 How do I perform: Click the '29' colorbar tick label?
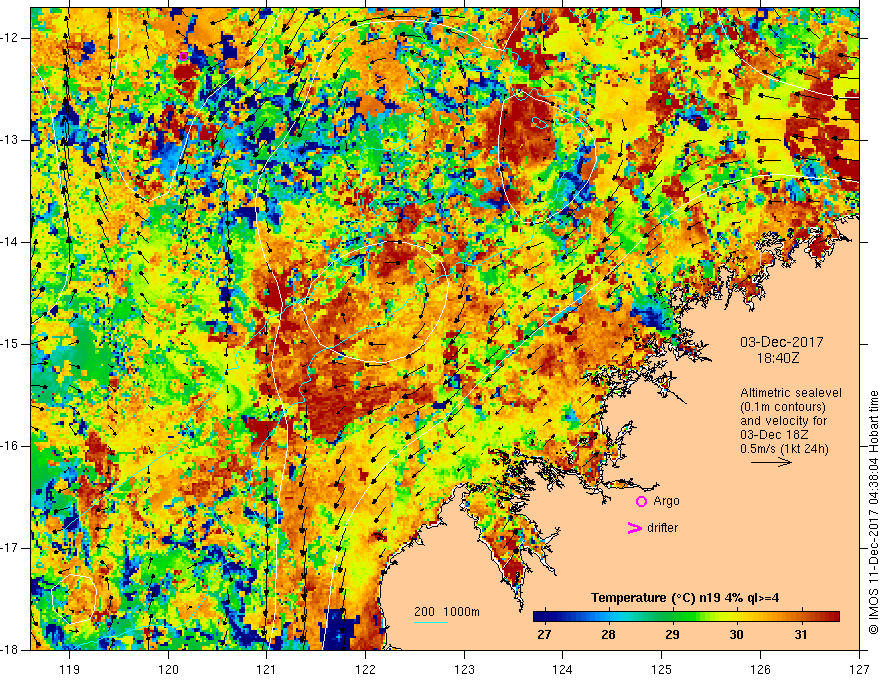coord(672,635)
